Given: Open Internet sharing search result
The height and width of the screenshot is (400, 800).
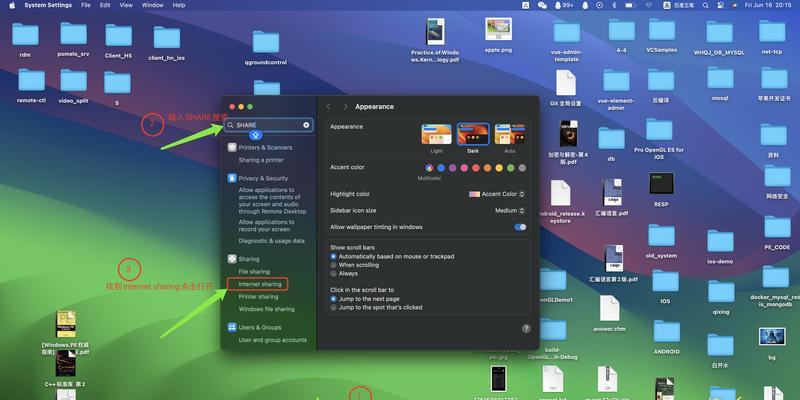Looking at the screenshot, I should (260, 284).
